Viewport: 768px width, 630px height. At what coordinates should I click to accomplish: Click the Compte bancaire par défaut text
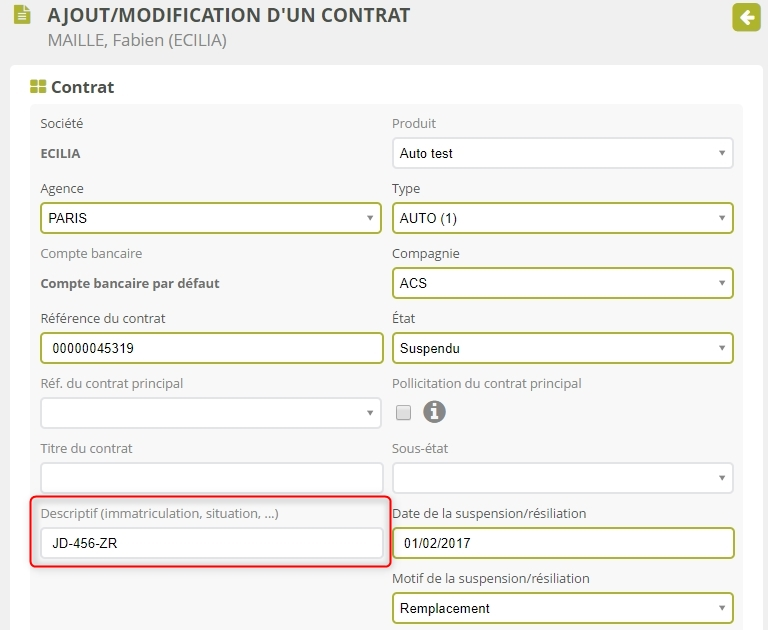click(130, 283)
